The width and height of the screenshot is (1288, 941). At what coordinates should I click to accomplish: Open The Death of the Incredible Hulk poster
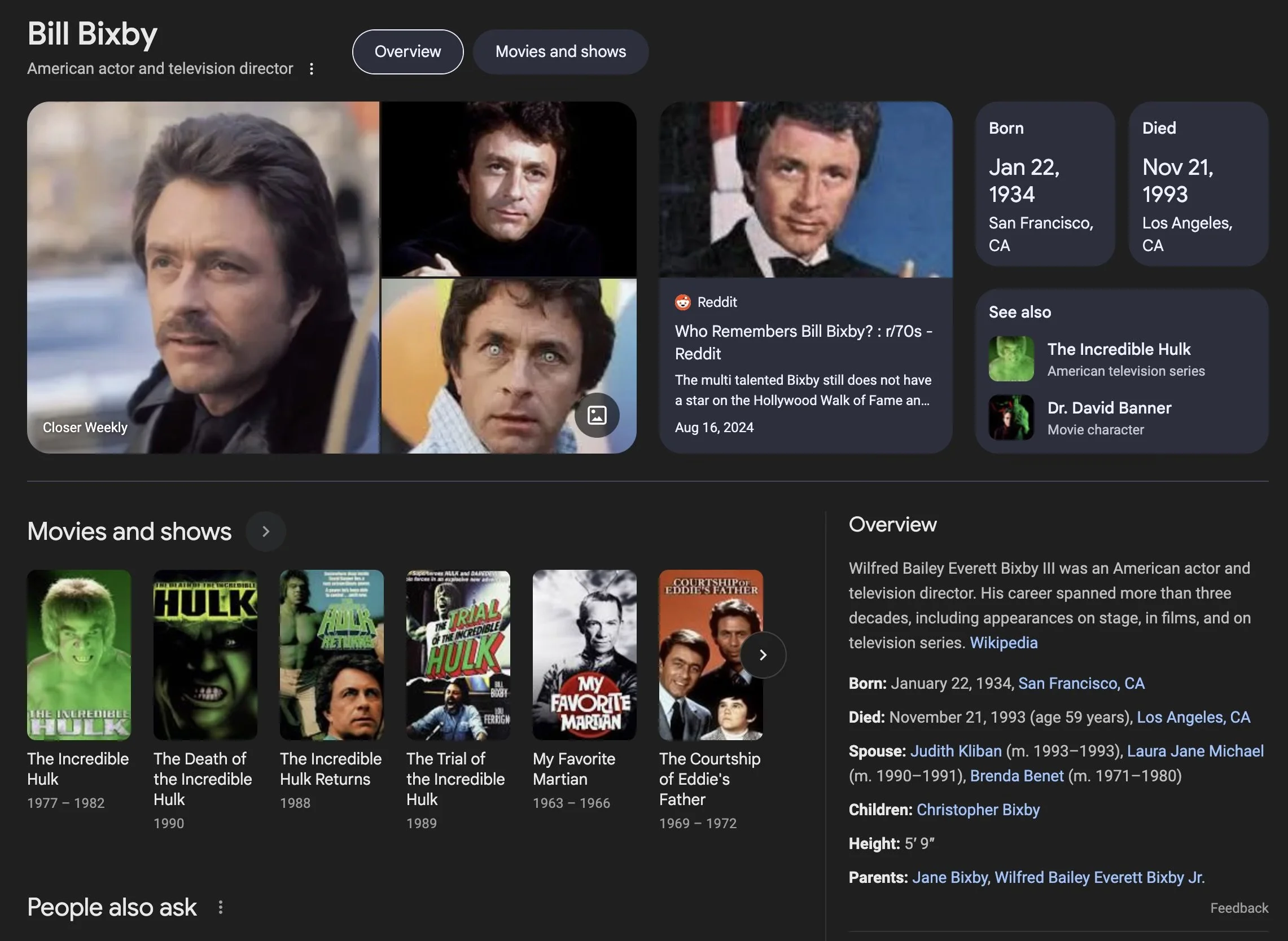[205, 655]
